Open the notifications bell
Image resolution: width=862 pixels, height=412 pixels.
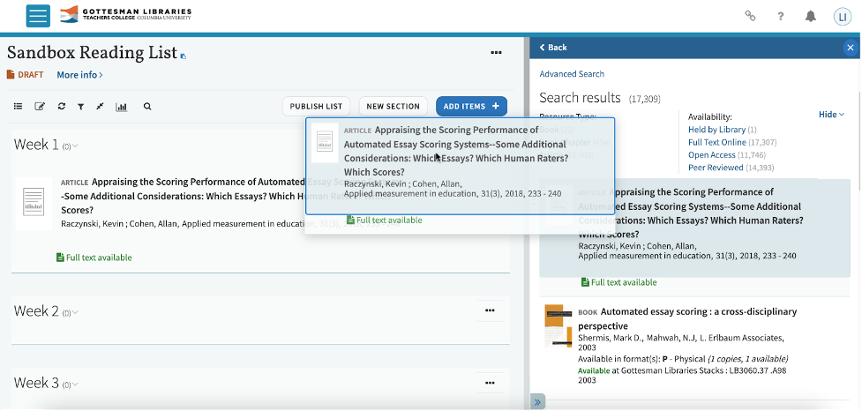point(810,17)
